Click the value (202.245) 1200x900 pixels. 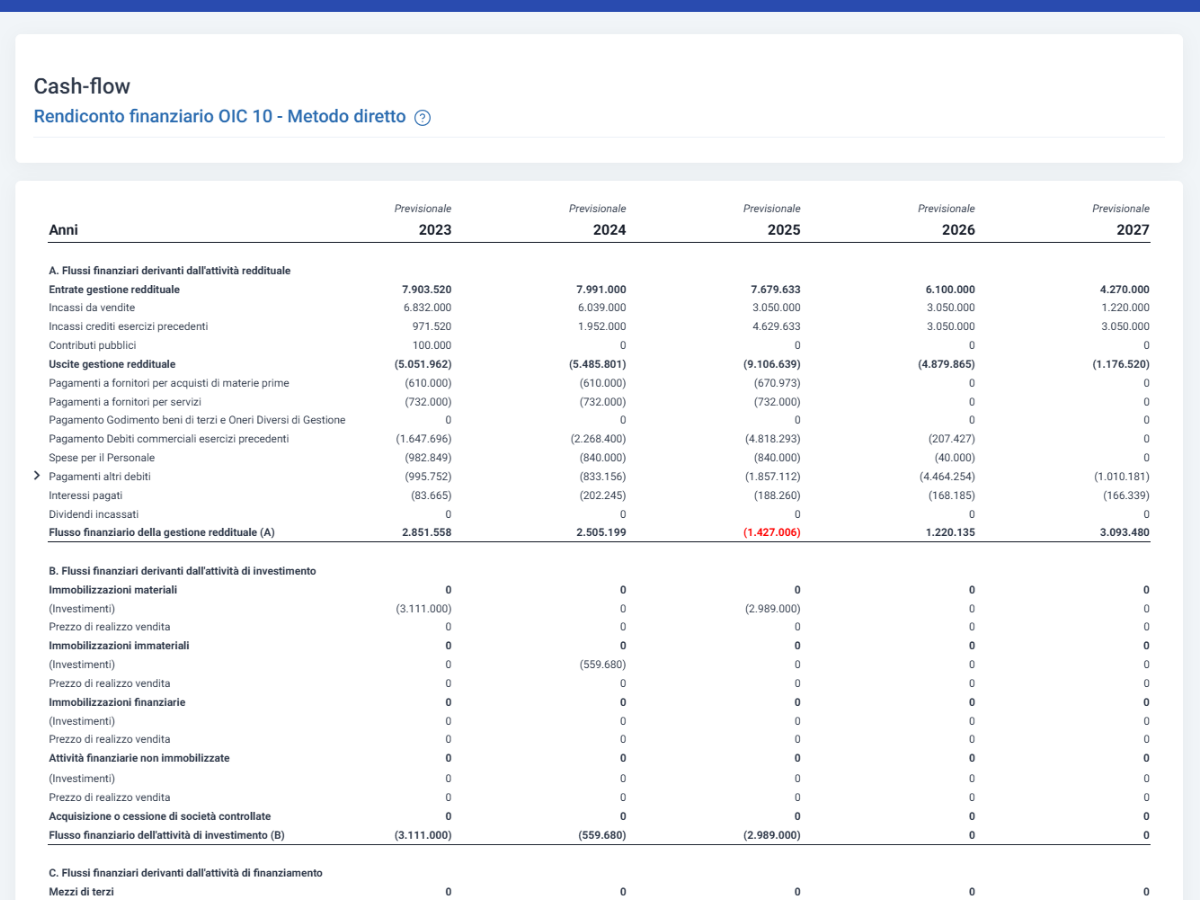(603, 495)
